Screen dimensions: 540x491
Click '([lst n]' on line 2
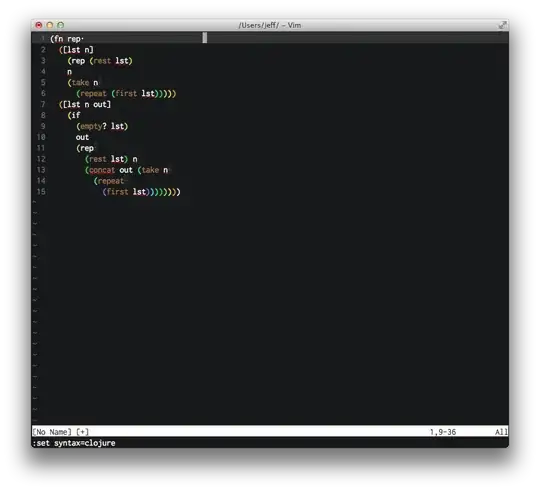point(76,50)
